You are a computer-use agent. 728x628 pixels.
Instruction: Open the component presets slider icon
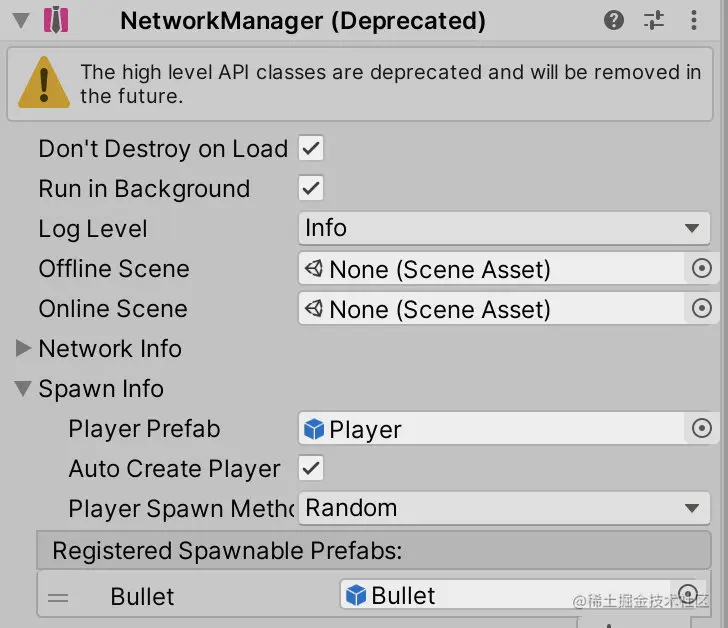pyautogui.click(x=654, y=20)
